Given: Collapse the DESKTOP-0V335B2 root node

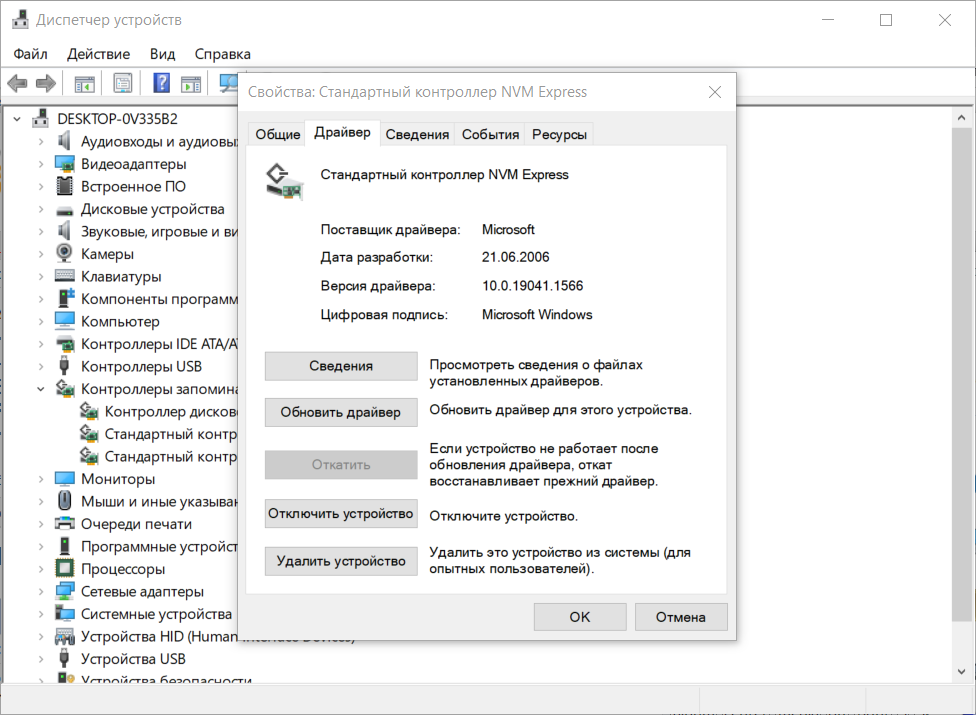Looking at the screenshot, I should tap(17, 118).
